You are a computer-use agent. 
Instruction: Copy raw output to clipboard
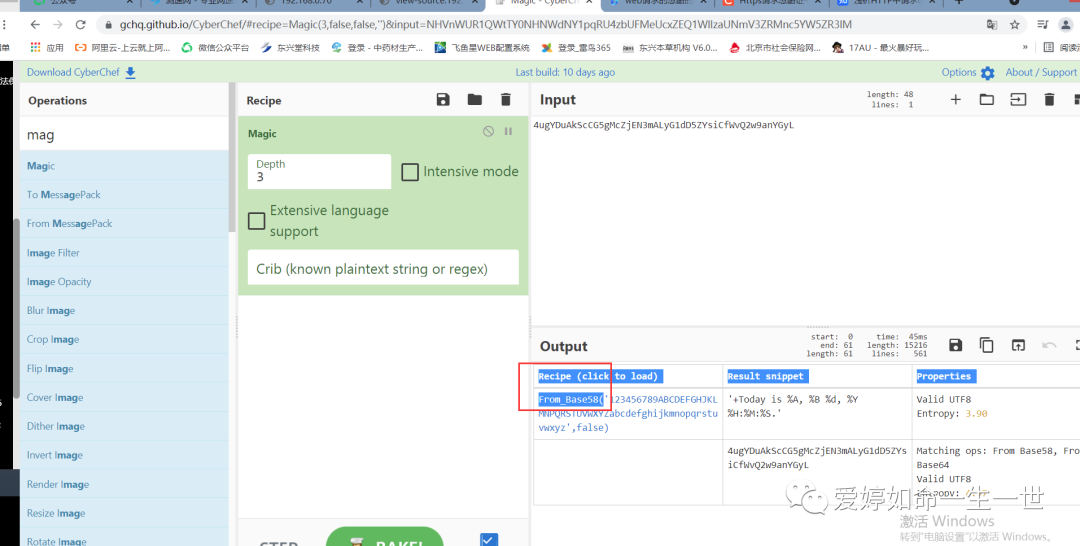[x=987, y=346]
